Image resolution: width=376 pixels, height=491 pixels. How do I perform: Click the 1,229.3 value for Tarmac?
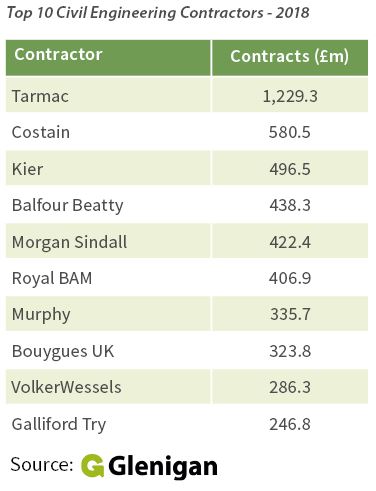pyautogui.click(x=290, y=96)
